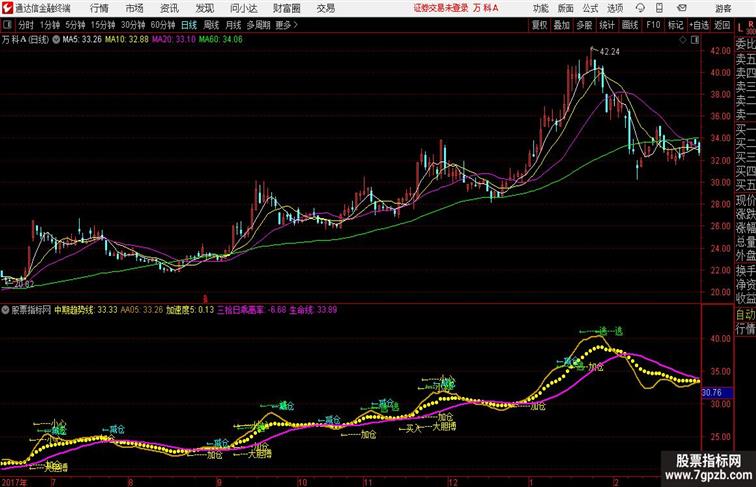Click the 通达信 red logo icon
This screenshot has height=487, width=756.
[x=7, y=8]
